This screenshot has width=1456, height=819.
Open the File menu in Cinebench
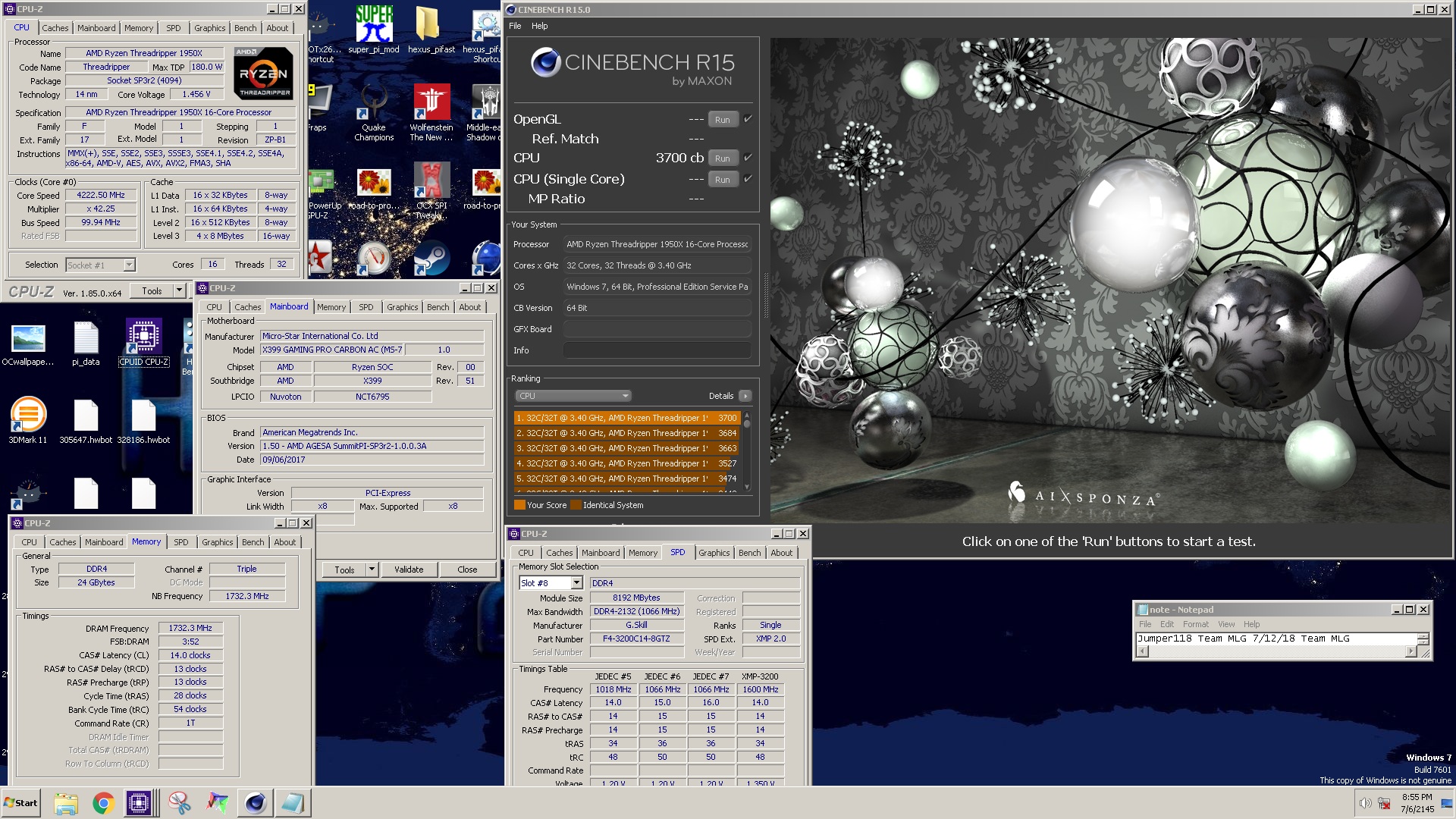[515, 26]
